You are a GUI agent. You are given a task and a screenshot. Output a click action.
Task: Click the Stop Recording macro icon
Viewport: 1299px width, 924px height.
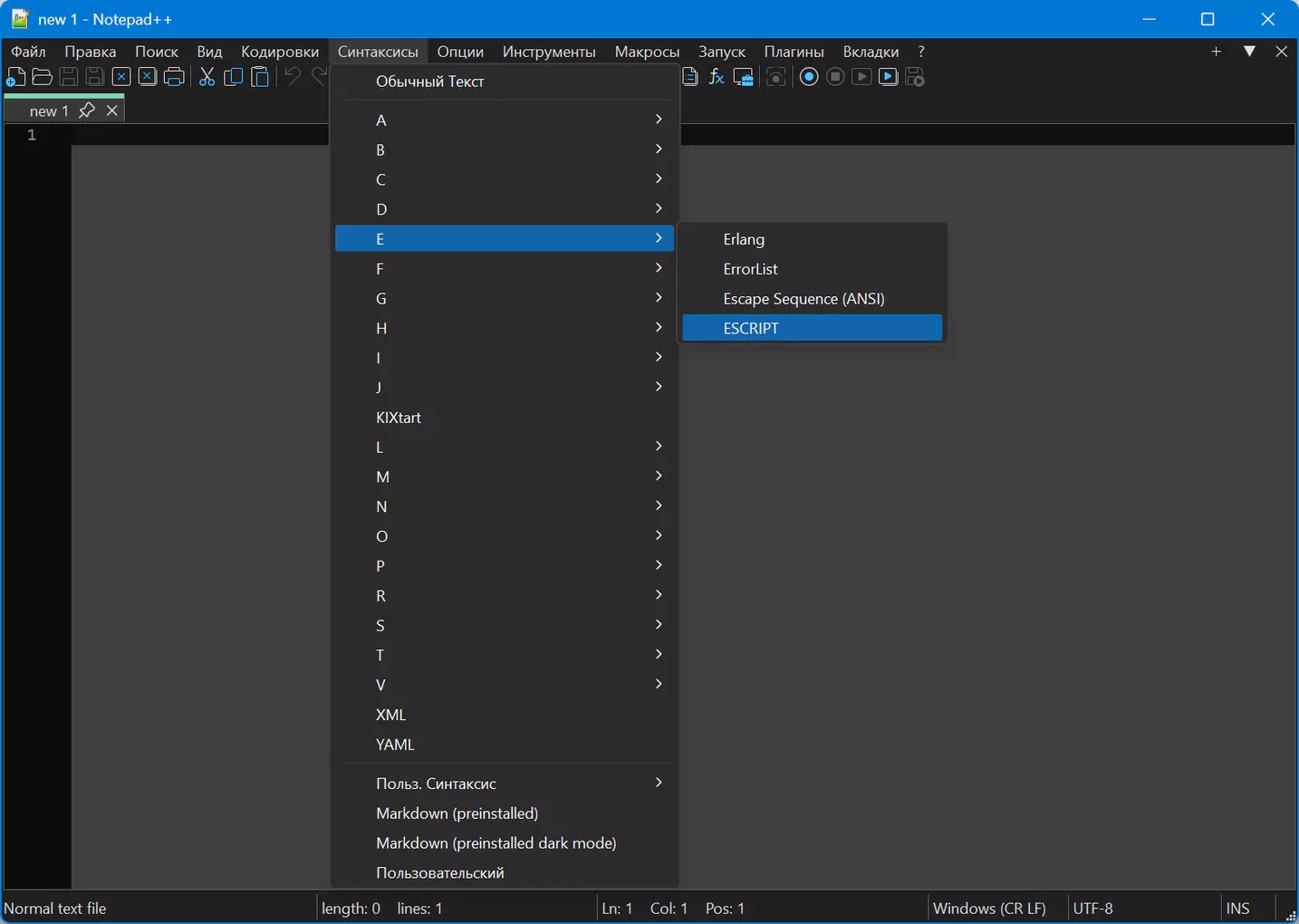[x=835, y=77]
